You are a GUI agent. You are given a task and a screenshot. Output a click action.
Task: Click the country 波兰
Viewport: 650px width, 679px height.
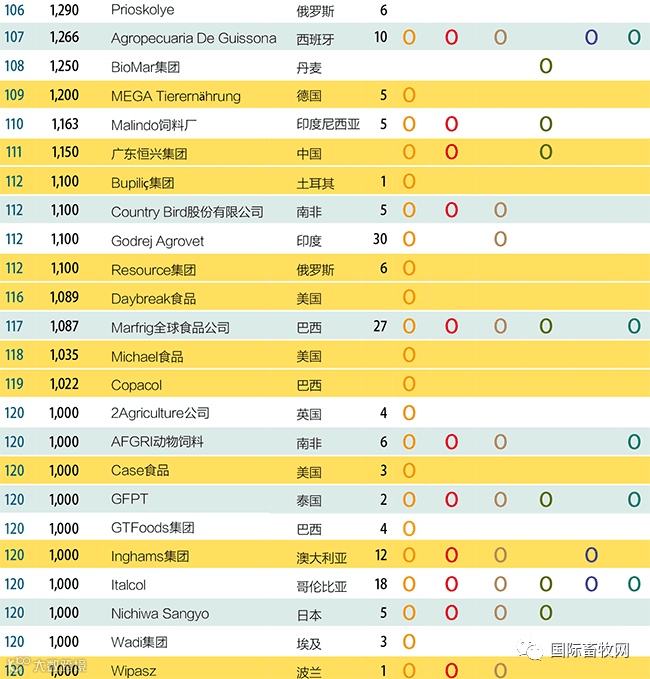tap(309, 672)
